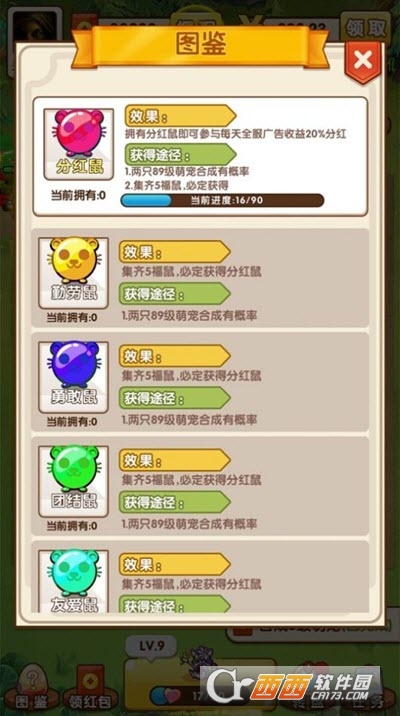Click the 领取 button at top right
This screenshot has width=400, height=716.
(x=365, y=28)
